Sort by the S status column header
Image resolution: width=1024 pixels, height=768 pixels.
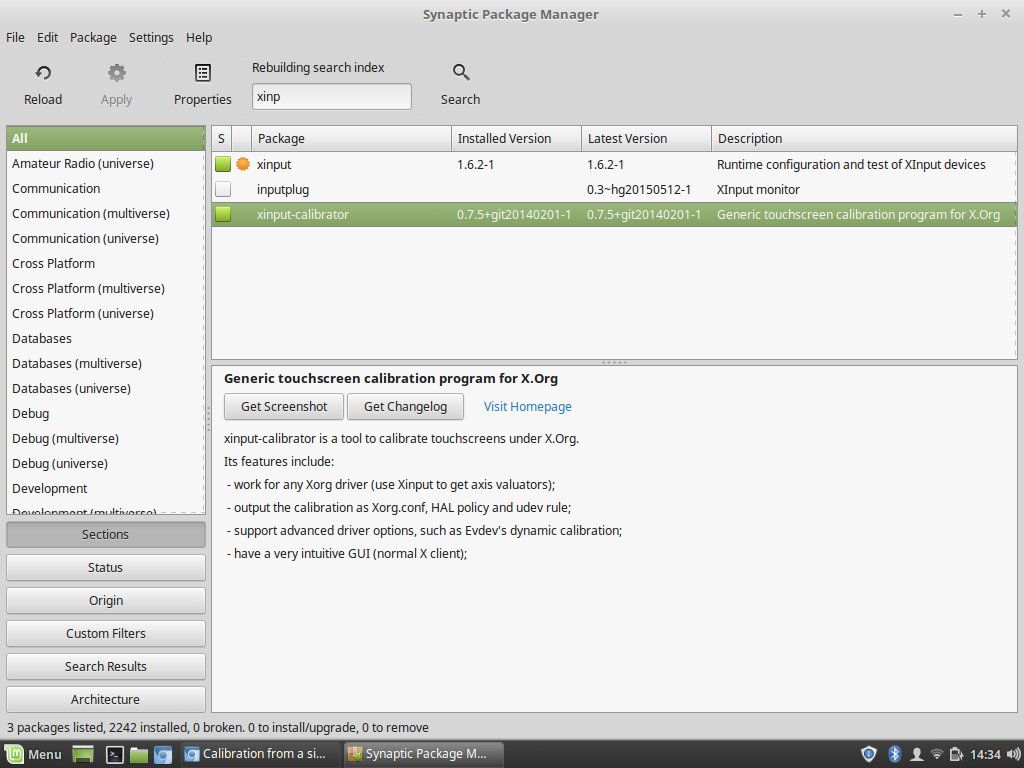click(221, 138)
